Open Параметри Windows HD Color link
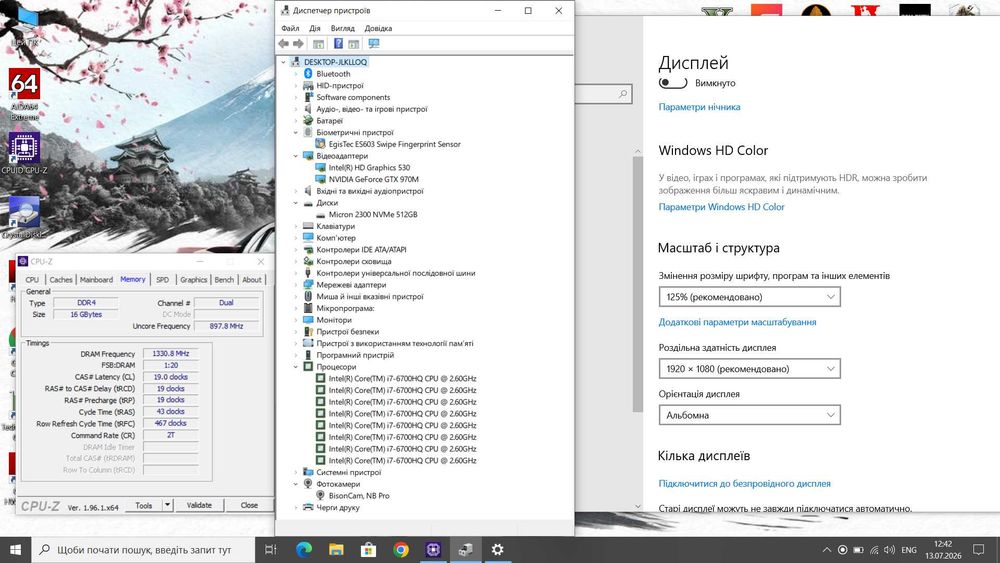 coord(721,207)
